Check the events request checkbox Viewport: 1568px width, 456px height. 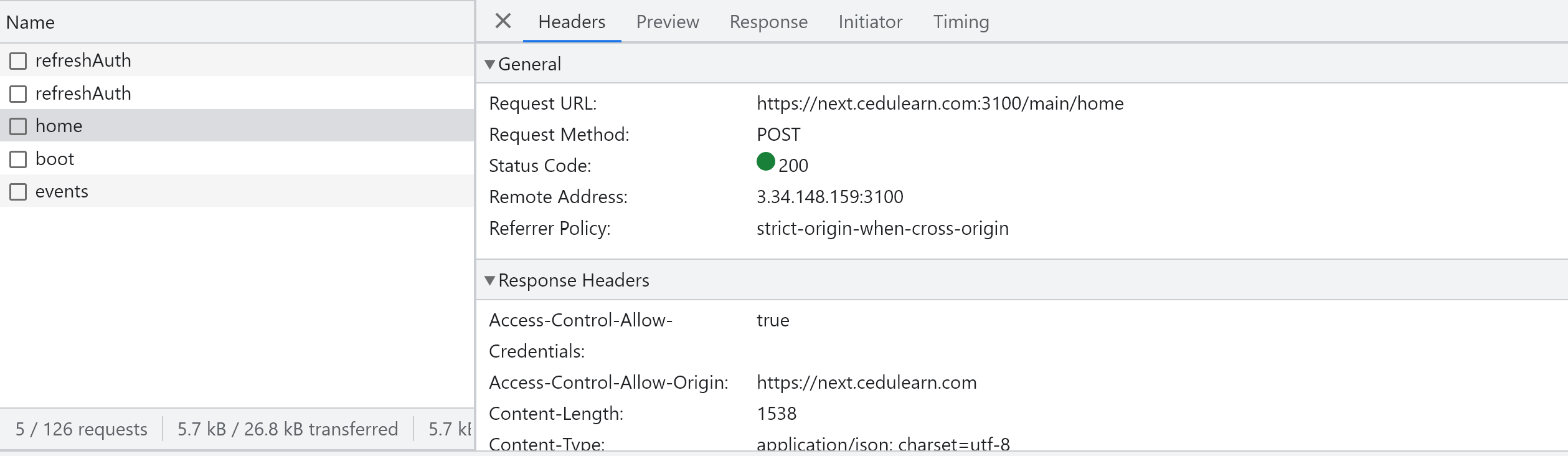pyautogui.click(x=18, y=192)
